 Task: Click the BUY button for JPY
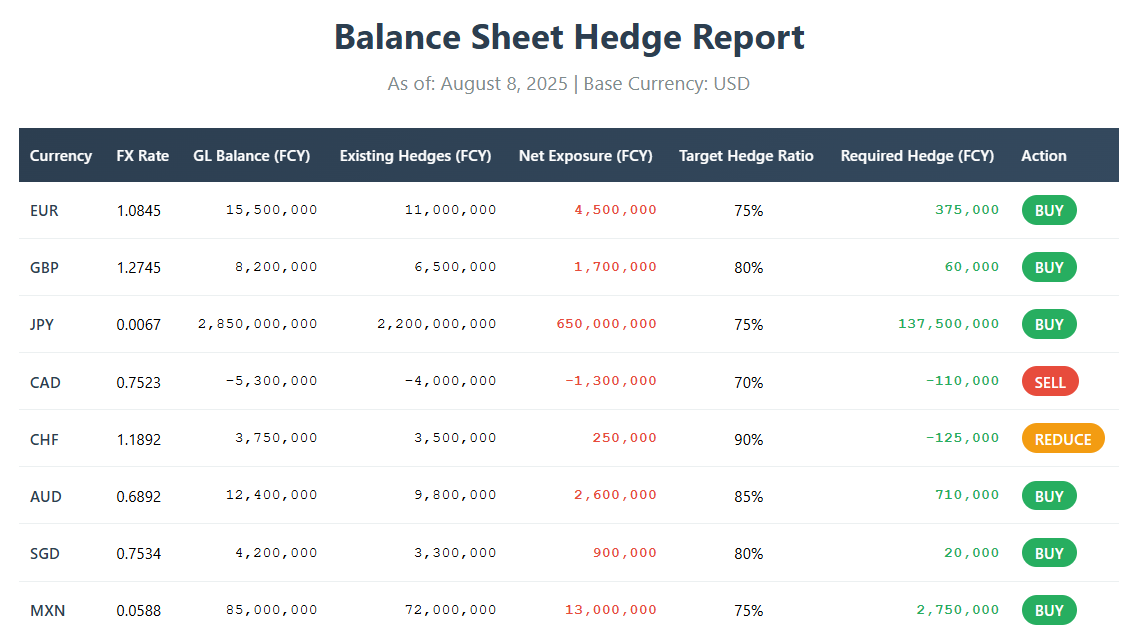1048,324
